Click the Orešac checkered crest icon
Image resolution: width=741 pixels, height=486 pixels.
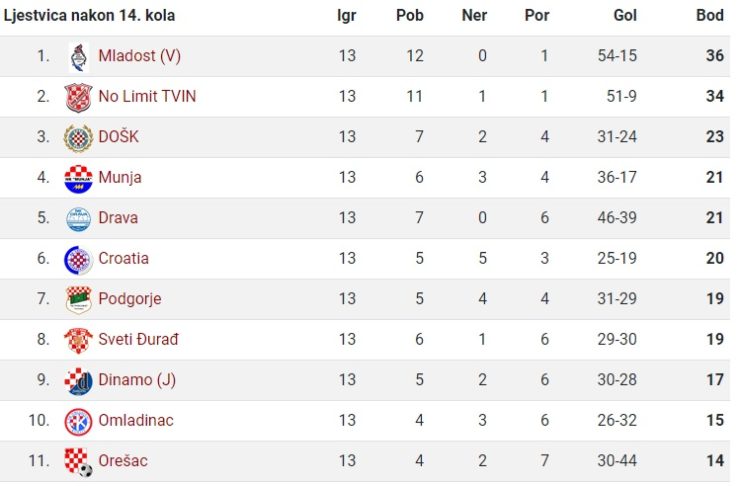78,462
